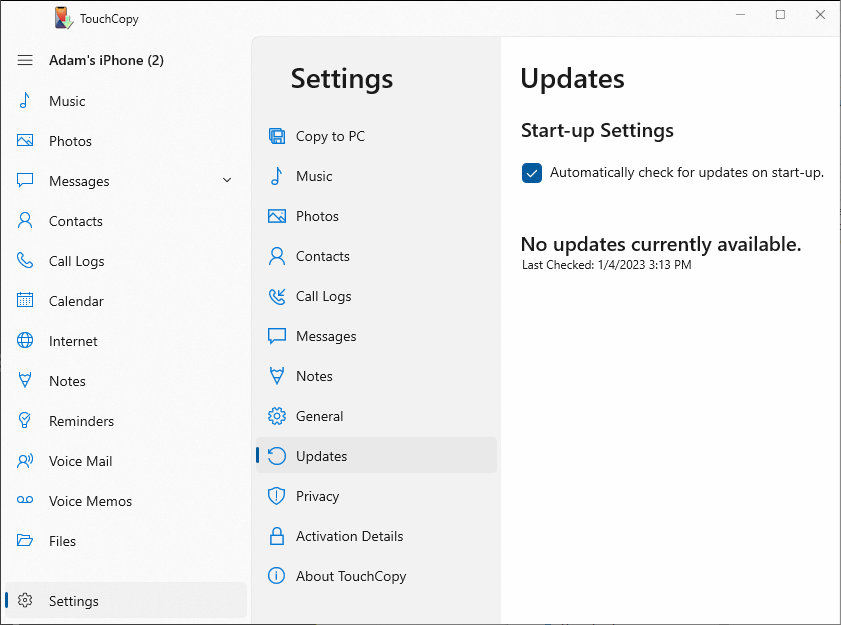841x625 pixels.
Task: Uncheck automatic update check on start-up
Action: pyautogui.click(x=532, y=173)
